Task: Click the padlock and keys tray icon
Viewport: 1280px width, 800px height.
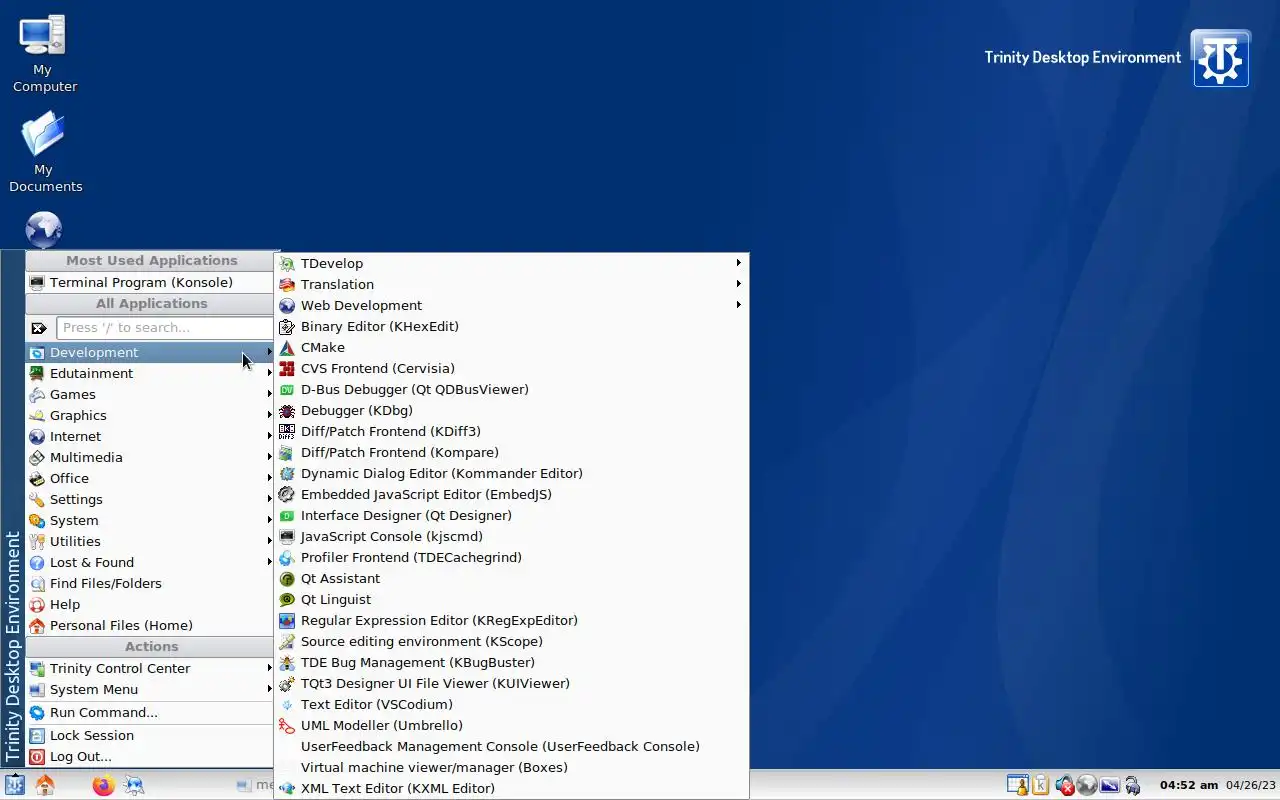Action: coord(1132,785)
